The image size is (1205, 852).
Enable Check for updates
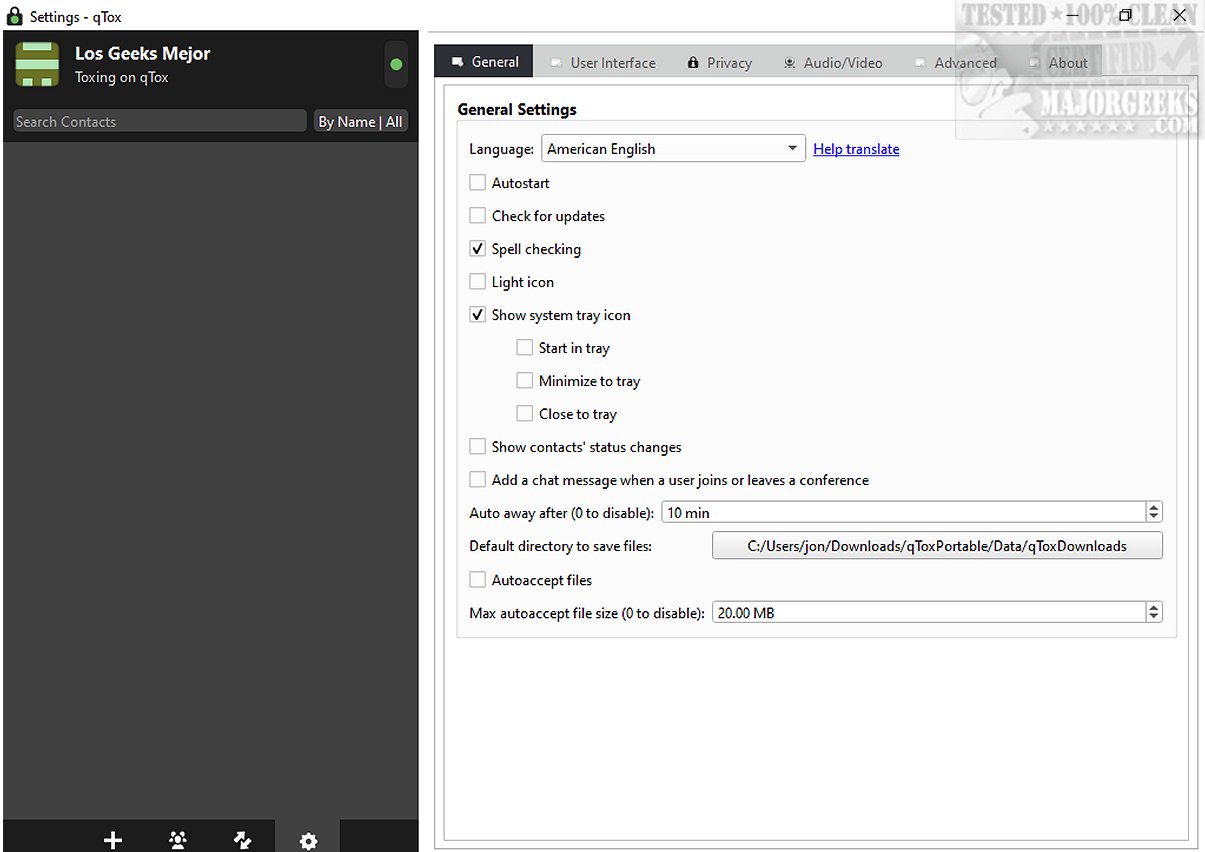[478, 216]
